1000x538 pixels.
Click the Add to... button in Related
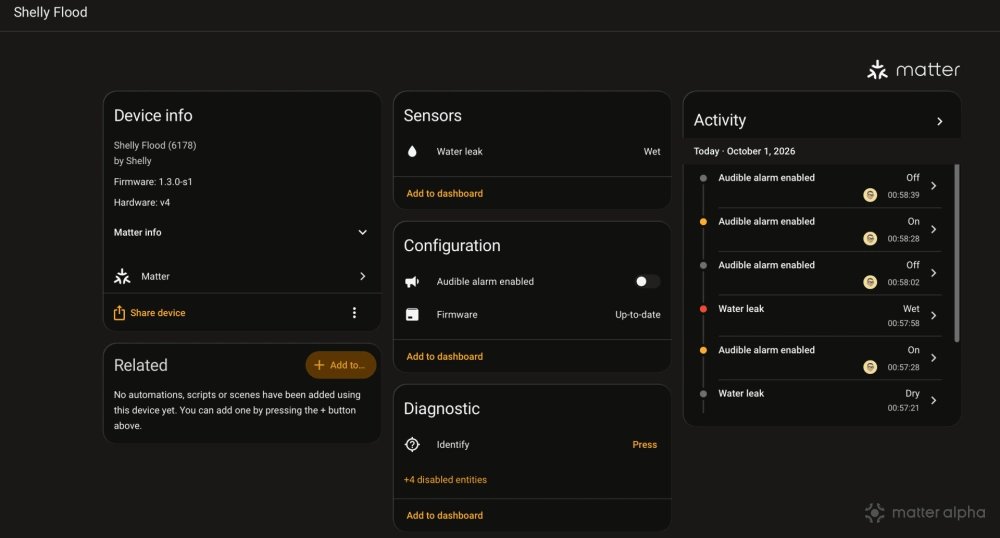tap(341, 365)
